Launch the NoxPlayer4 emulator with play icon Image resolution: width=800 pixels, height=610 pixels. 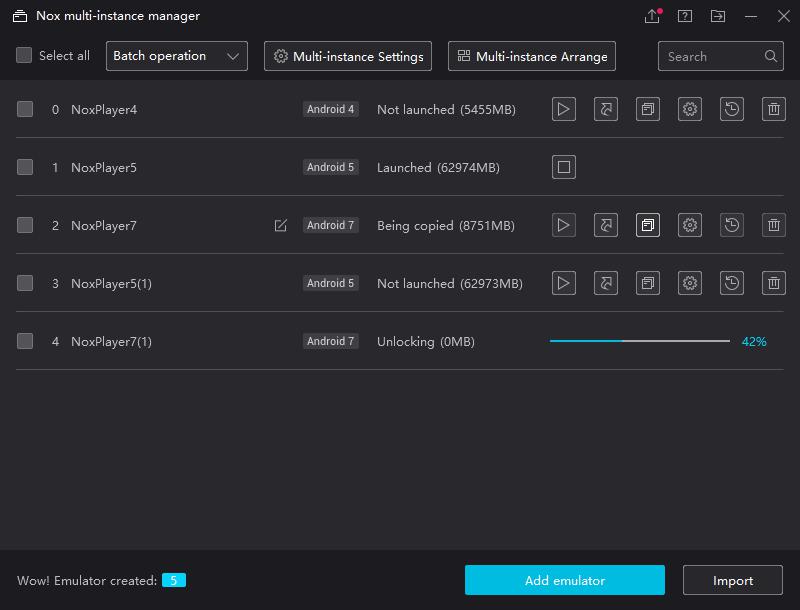click(564, 109)
